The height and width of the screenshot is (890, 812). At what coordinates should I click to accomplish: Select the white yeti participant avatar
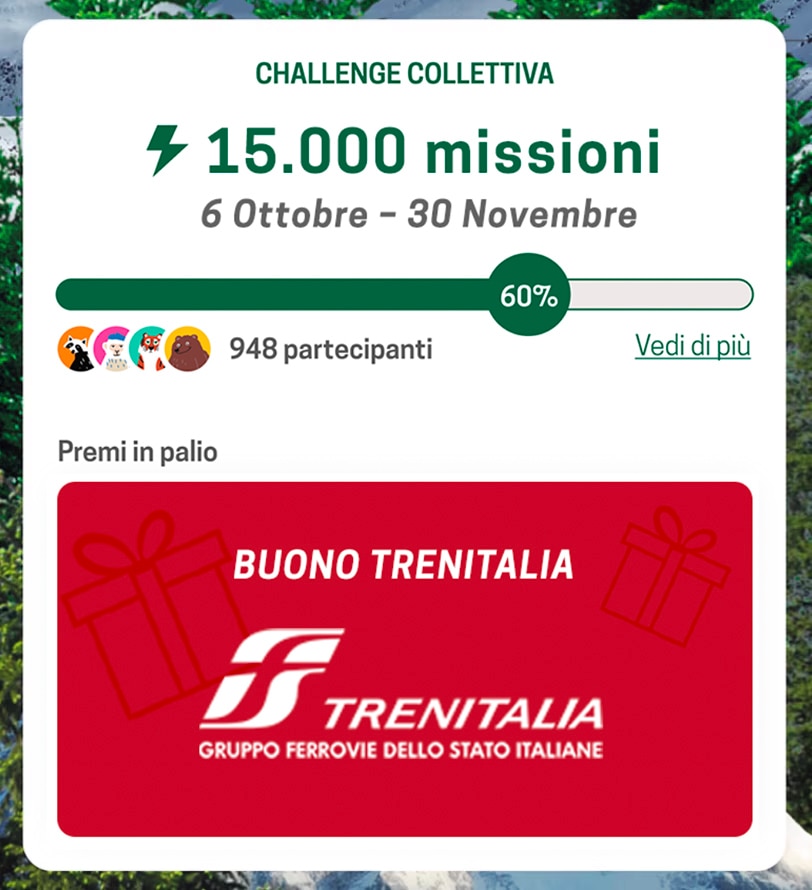pos(115,349)
